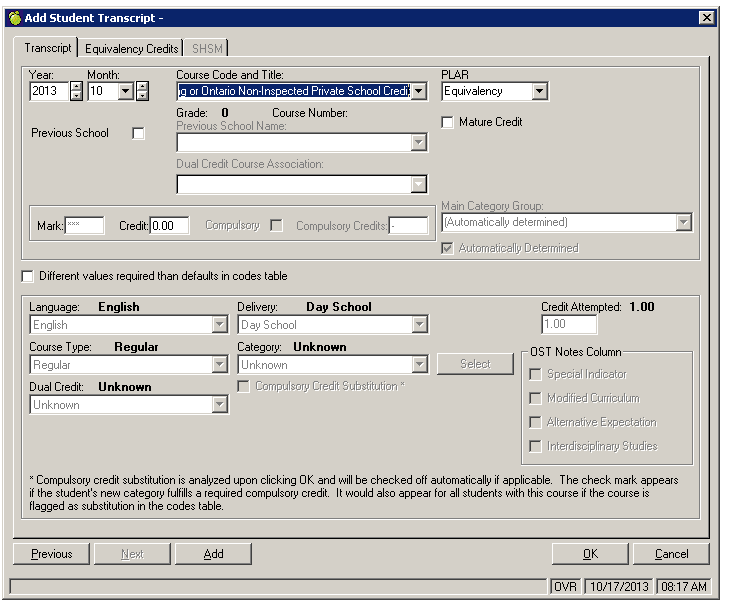Select the Transcript tab

point(48,48)
